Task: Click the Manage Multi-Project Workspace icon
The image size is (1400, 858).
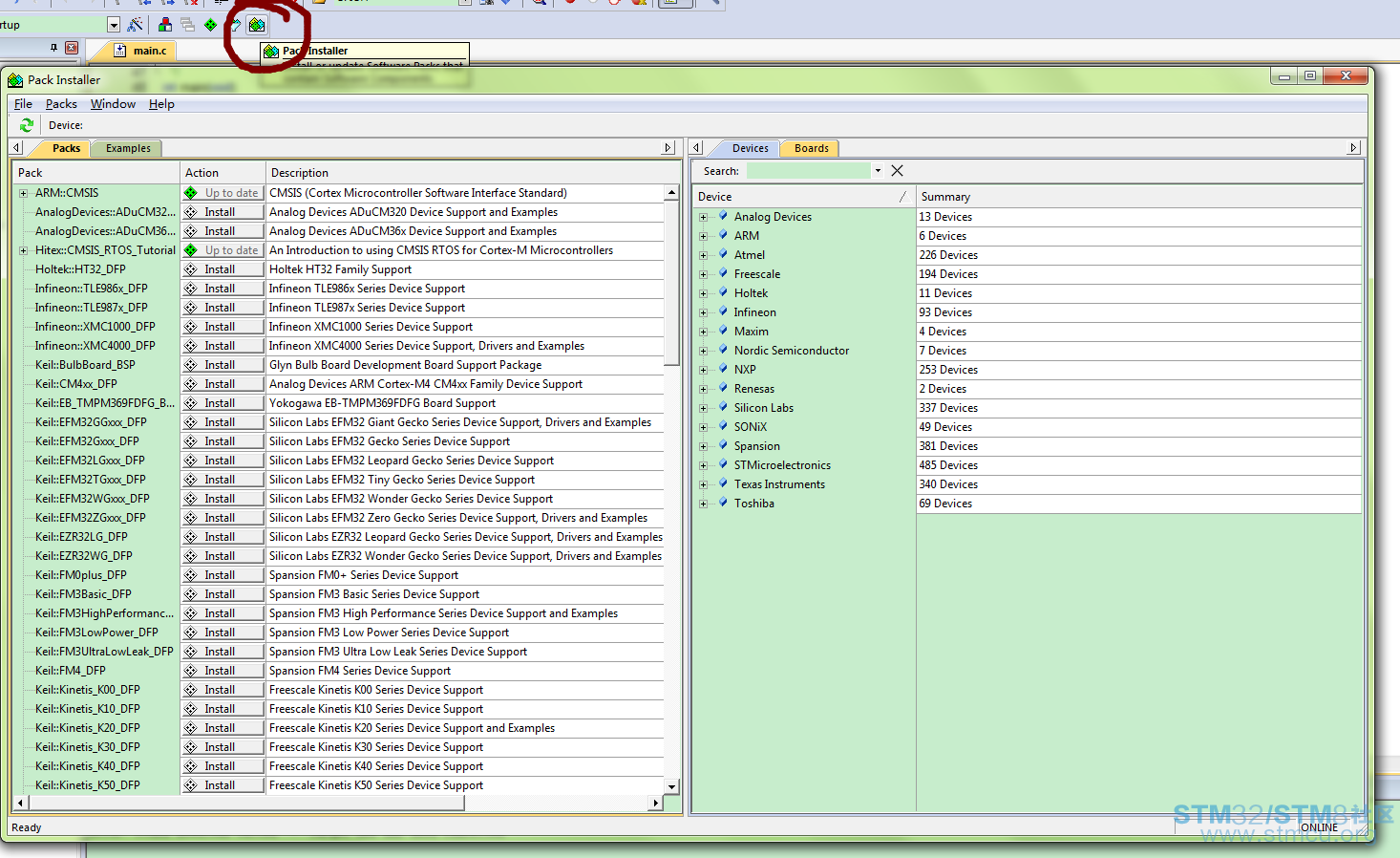Action: [187, 25]
